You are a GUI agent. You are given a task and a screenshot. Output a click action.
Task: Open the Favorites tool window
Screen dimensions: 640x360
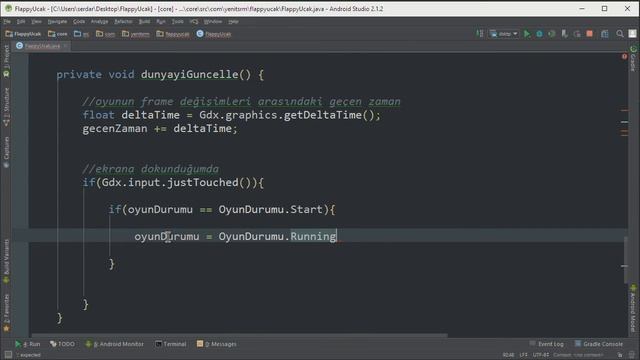(x=6, y=313)
